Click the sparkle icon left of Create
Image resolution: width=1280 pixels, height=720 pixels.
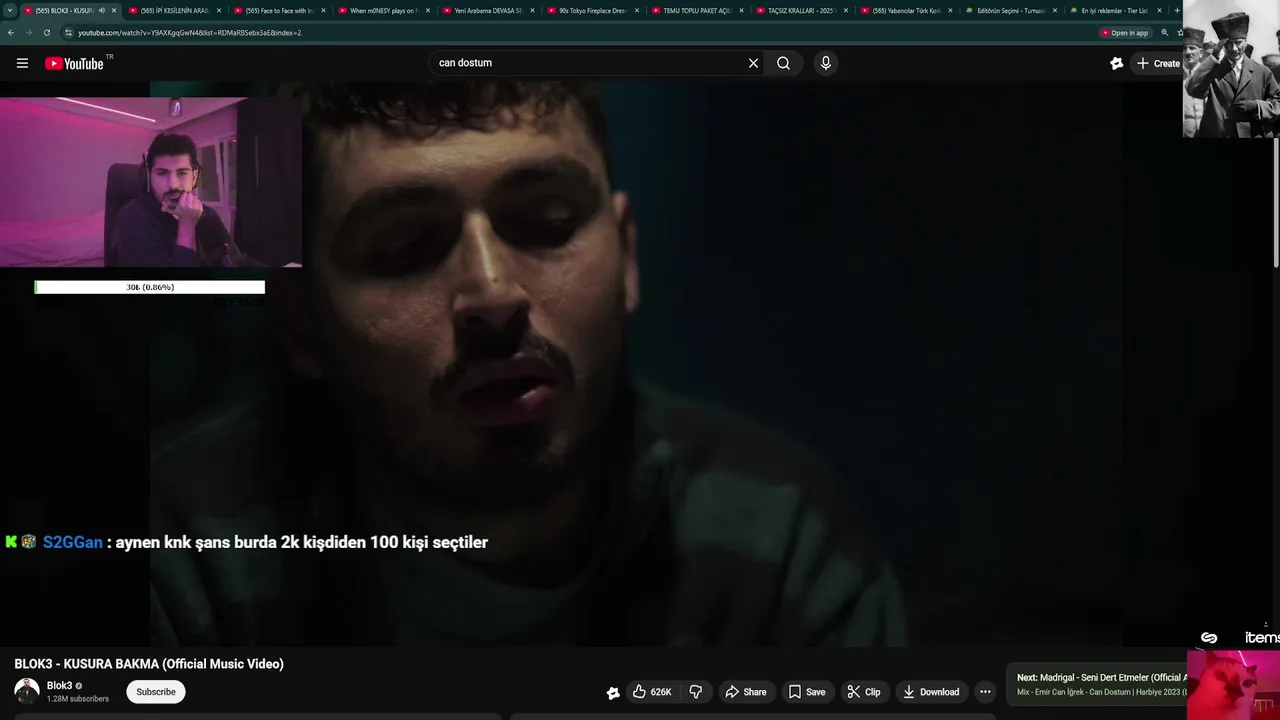pos(1117,63)
